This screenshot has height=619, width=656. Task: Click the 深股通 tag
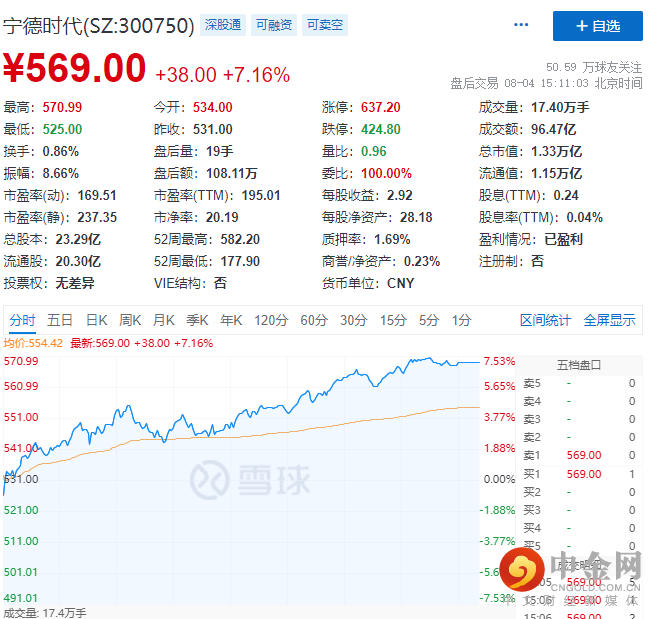tap(223, 25)
